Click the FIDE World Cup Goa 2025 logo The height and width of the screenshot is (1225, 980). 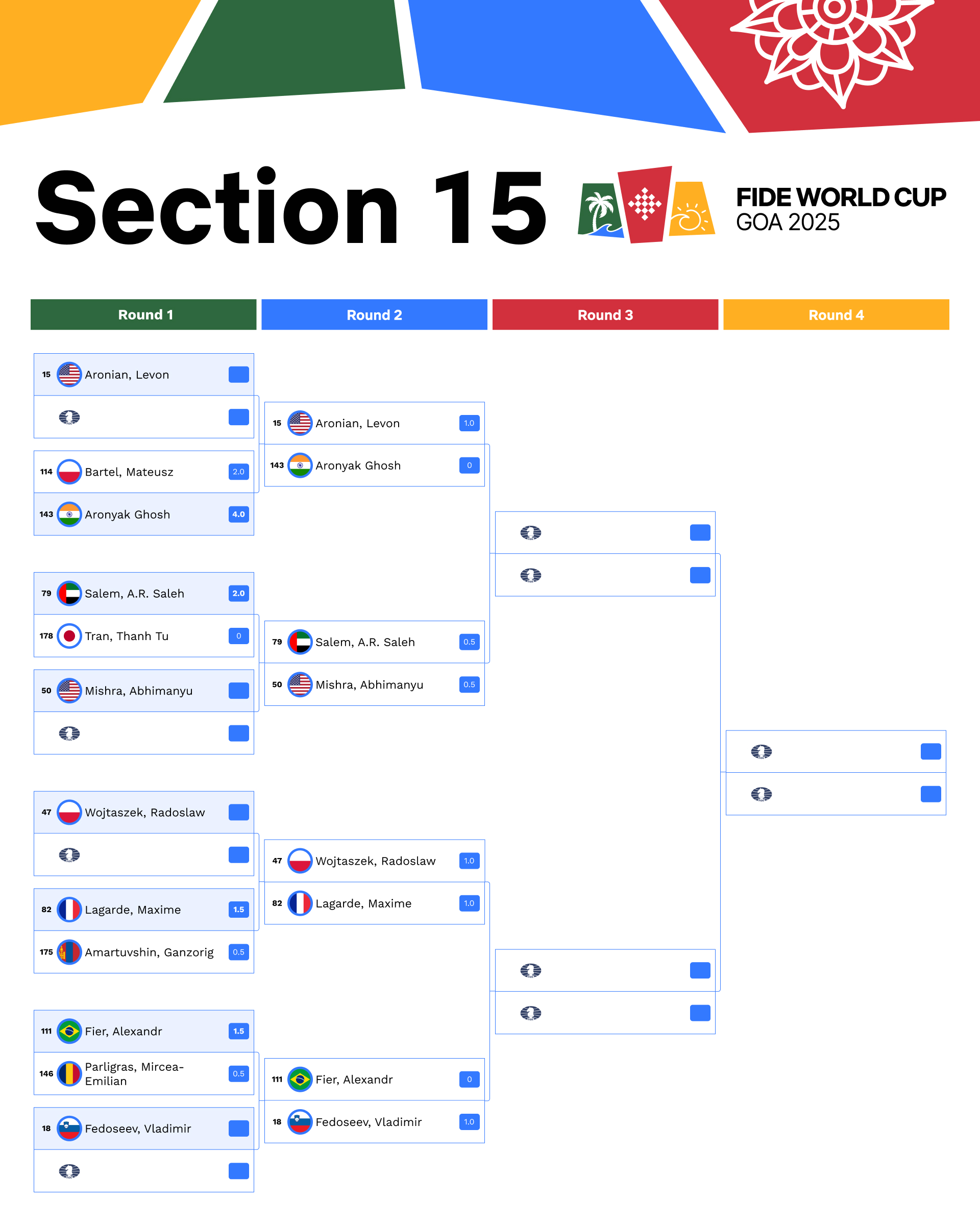pyautogui.click(x=647, y=205)
